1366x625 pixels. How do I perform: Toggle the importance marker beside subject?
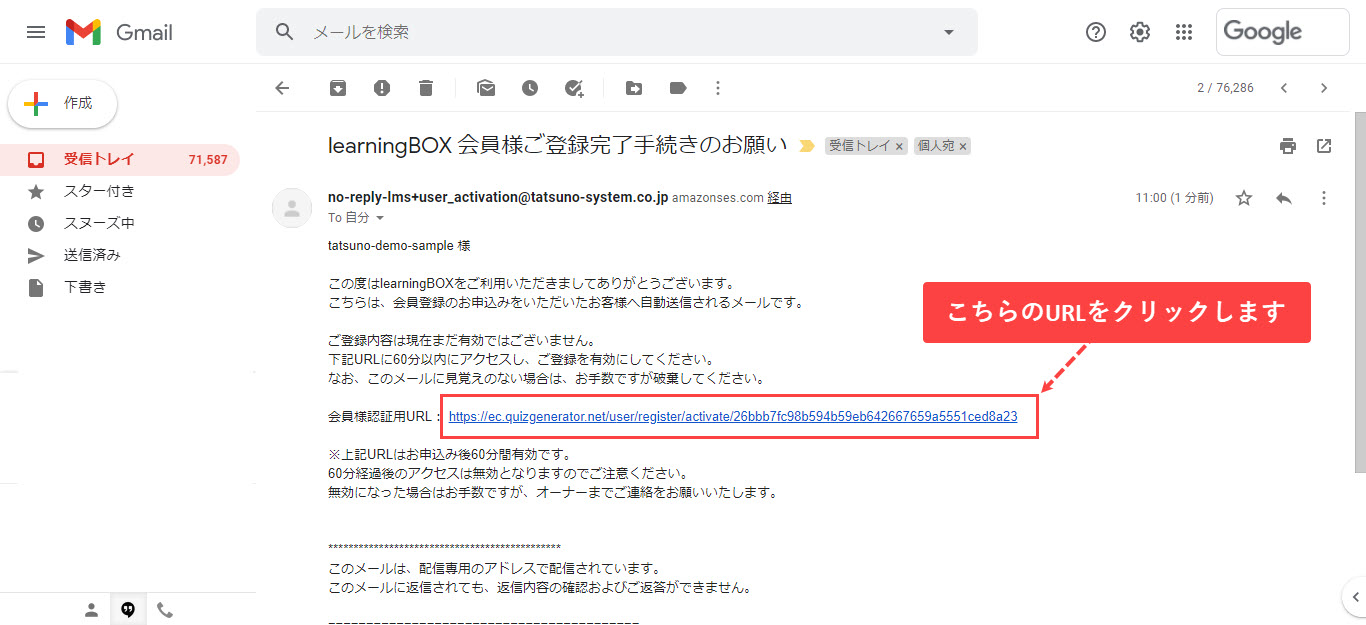coord(806,146)
